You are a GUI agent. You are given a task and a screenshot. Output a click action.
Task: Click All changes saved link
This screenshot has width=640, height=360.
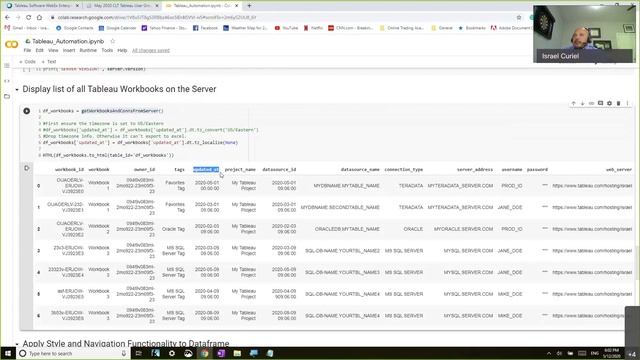pos(151,50)
